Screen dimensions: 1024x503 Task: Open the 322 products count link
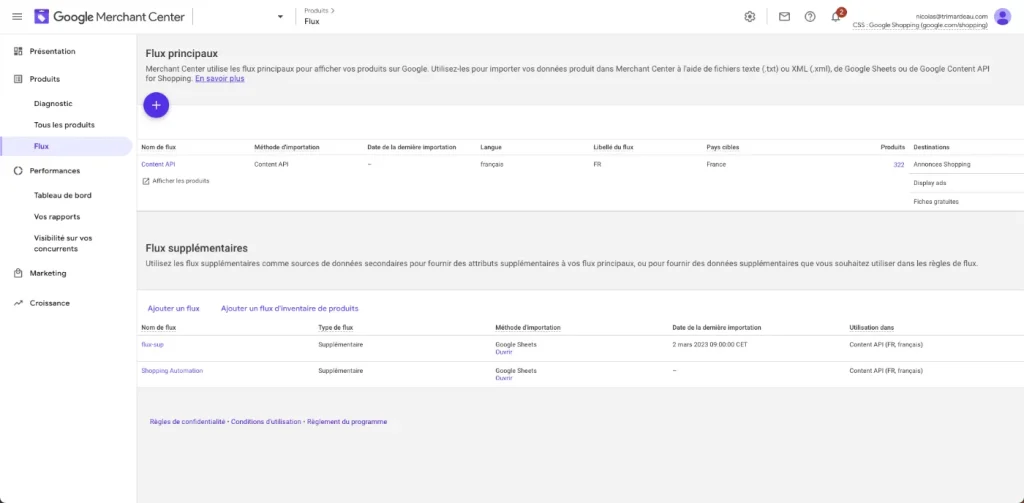coord(899,165)
